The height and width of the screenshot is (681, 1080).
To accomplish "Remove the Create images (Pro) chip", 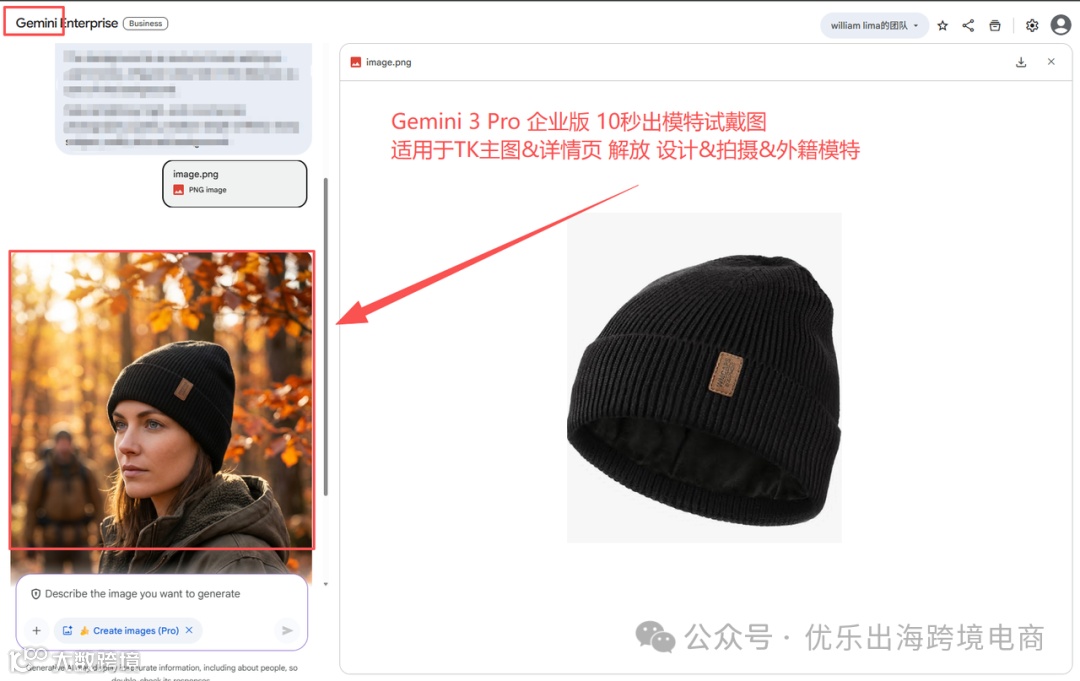I will pyautogui.click(x=189, y=630).
